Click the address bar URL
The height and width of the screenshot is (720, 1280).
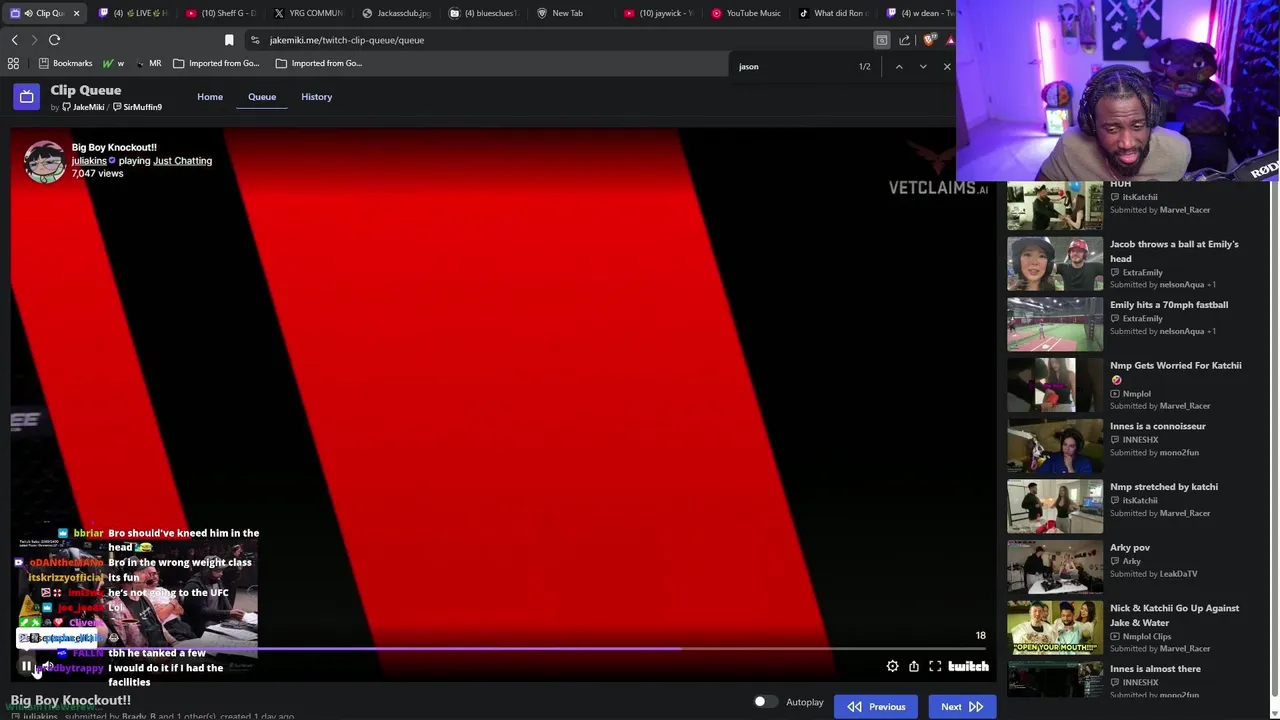(x=347, y=40)
